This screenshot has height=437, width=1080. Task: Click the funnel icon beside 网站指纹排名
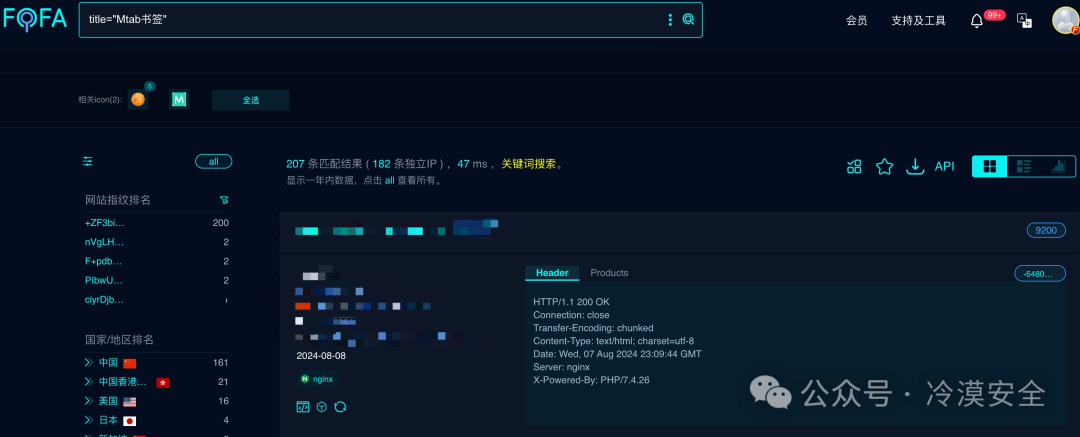click(224, 200)
